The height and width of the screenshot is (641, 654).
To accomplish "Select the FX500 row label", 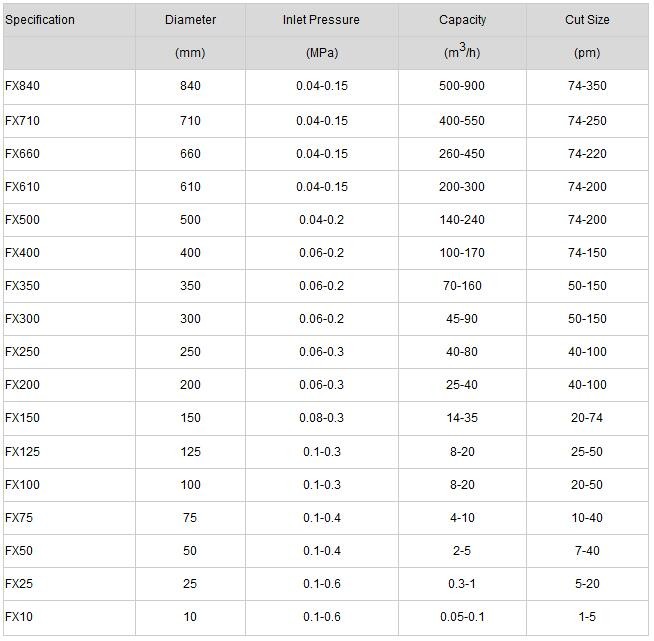I will [x=22, y=220].
